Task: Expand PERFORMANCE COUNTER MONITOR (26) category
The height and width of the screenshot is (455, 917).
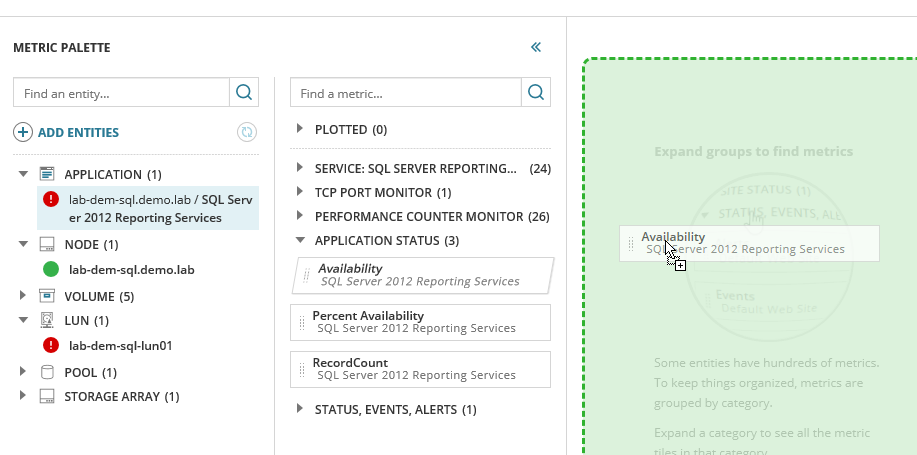Action: click(x=301, y=216)
